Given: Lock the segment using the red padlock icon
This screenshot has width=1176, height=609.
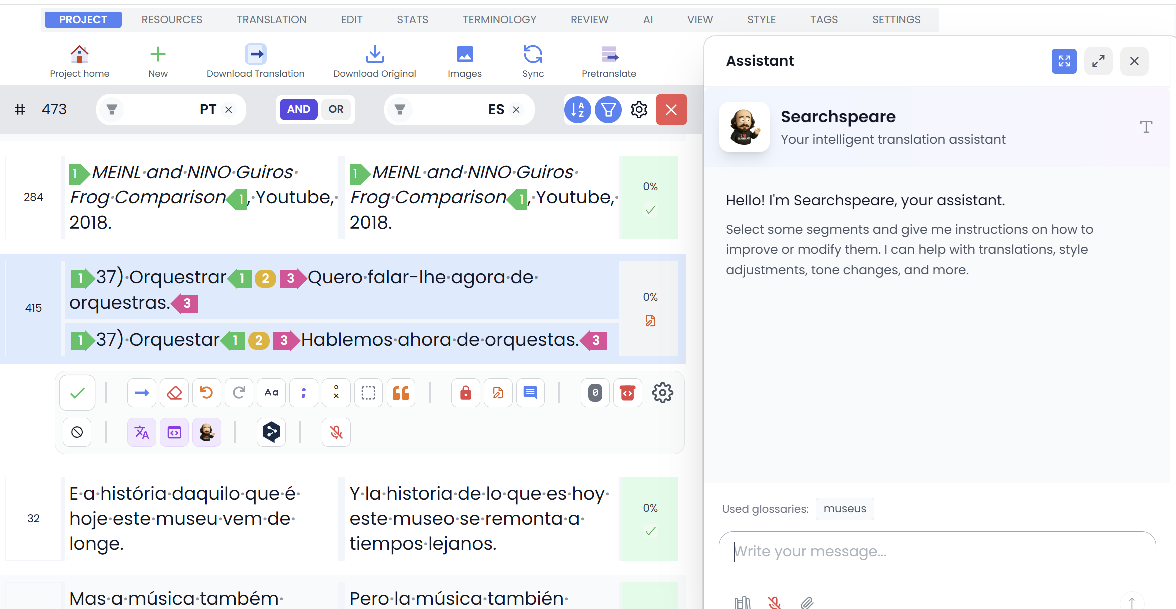Looking at the screenshot, I should click(x=466, y=392).
